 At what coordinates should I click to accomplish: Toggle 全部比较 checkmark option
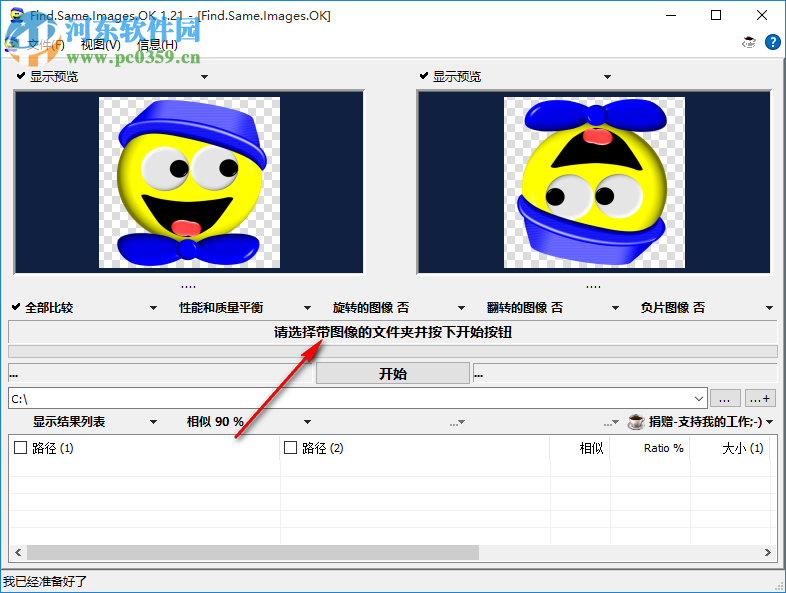[16, 307]
